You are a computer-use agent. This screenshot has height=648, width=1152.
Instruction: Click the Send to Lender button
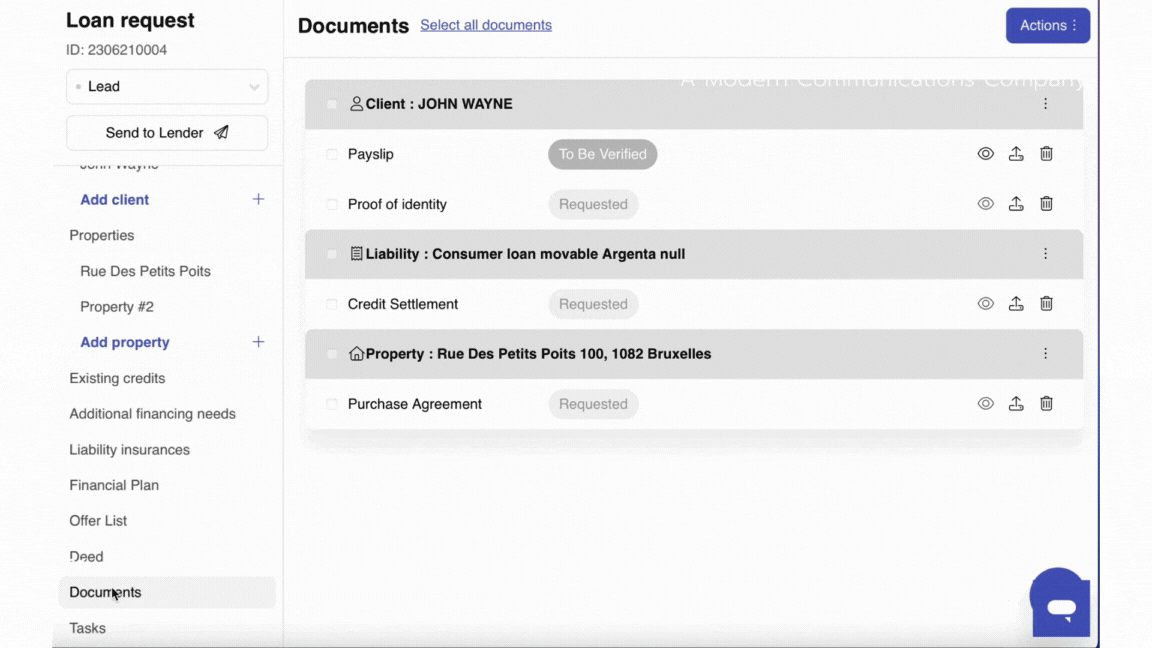pyautogui.click(x=167, y=133)
